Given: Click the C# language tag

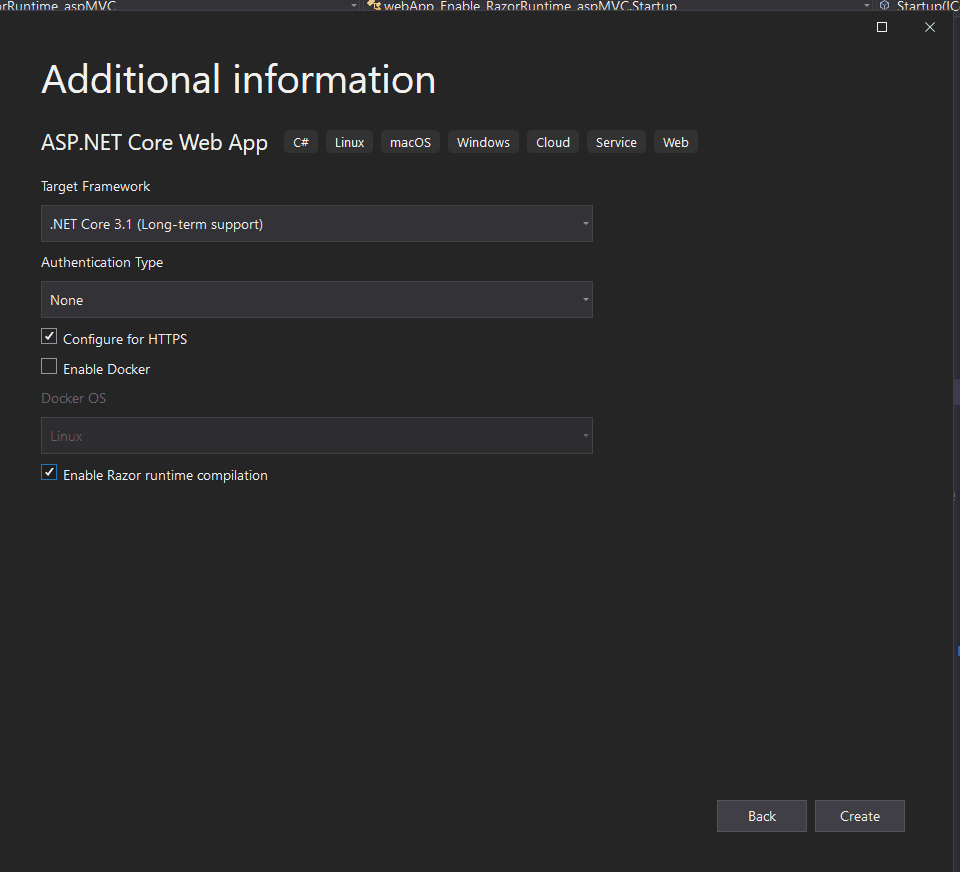Looking at the screenshot, I should coord(301,142).
